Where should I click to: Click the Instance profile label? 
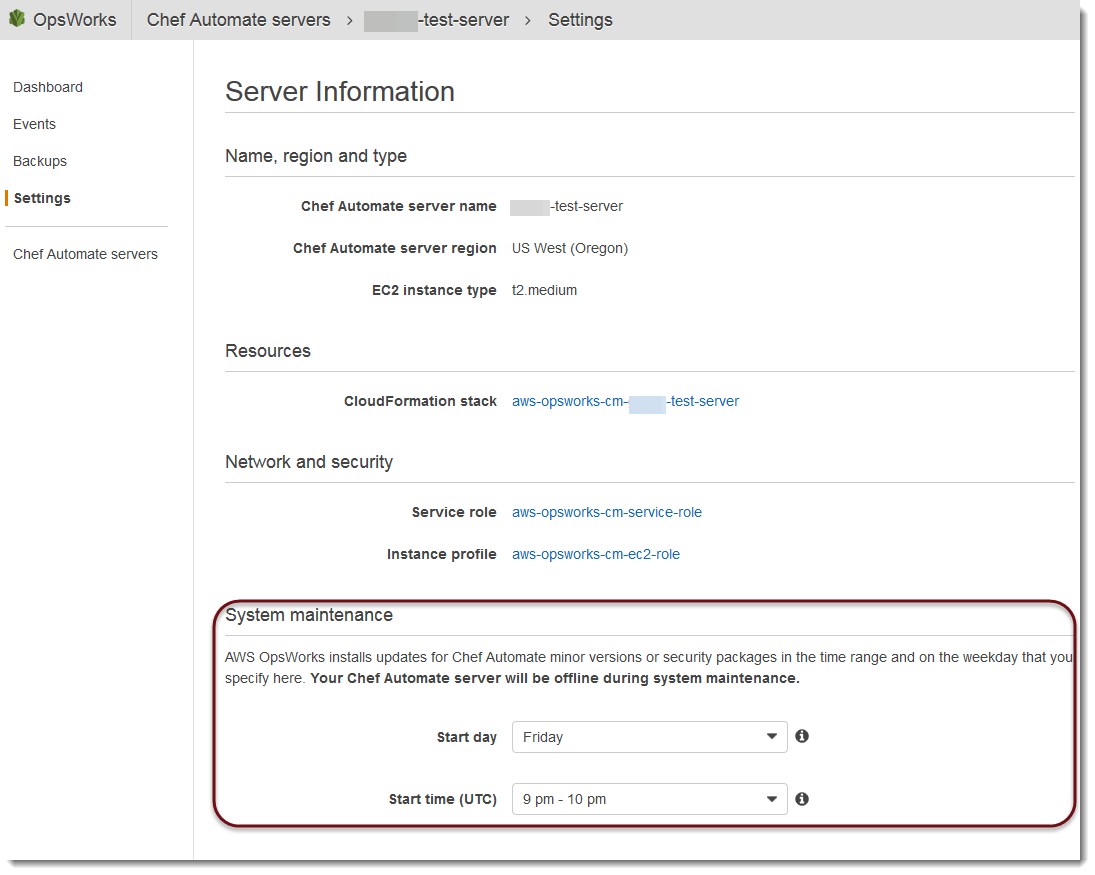click(441, 554)
